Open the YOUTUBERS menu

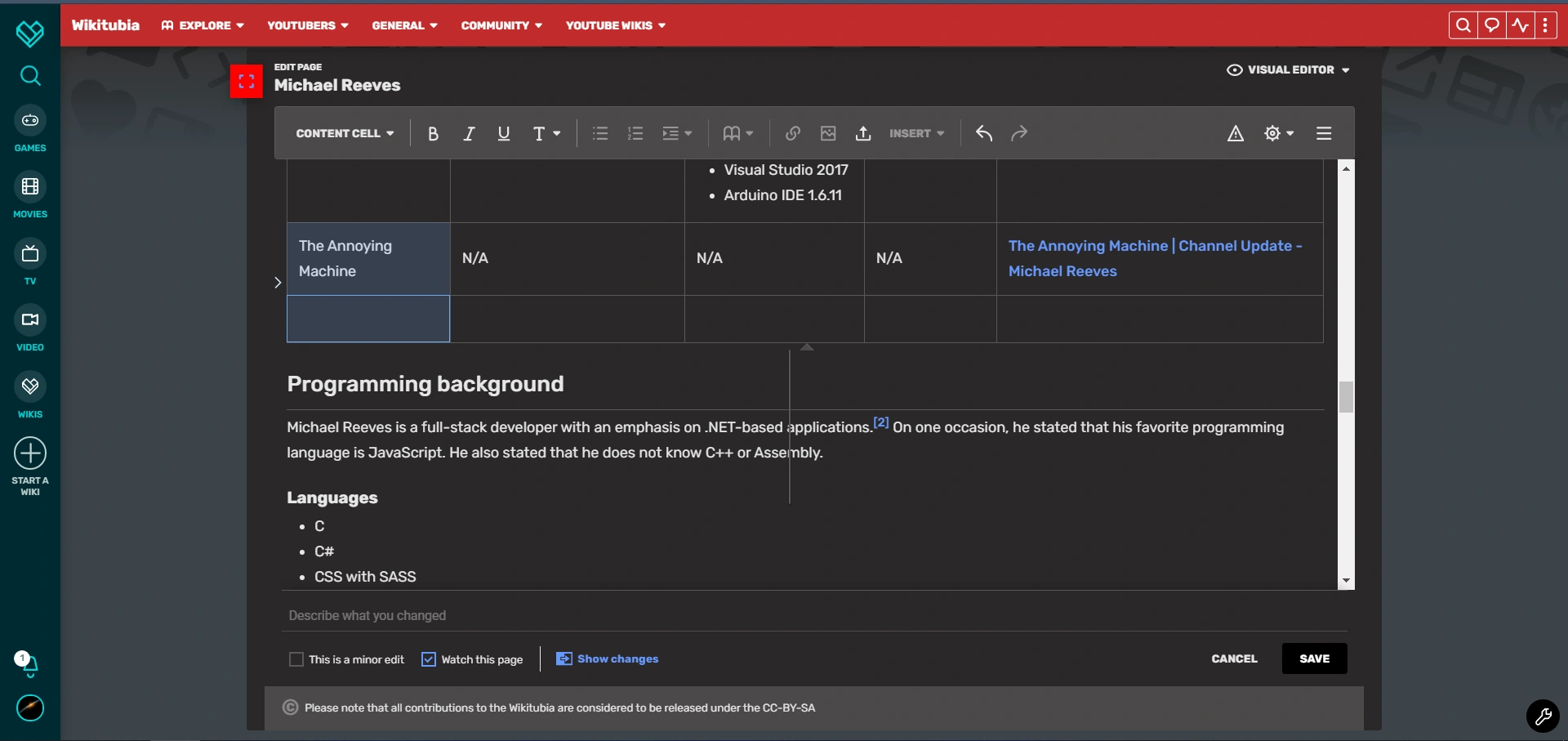(x=307, y=25)
